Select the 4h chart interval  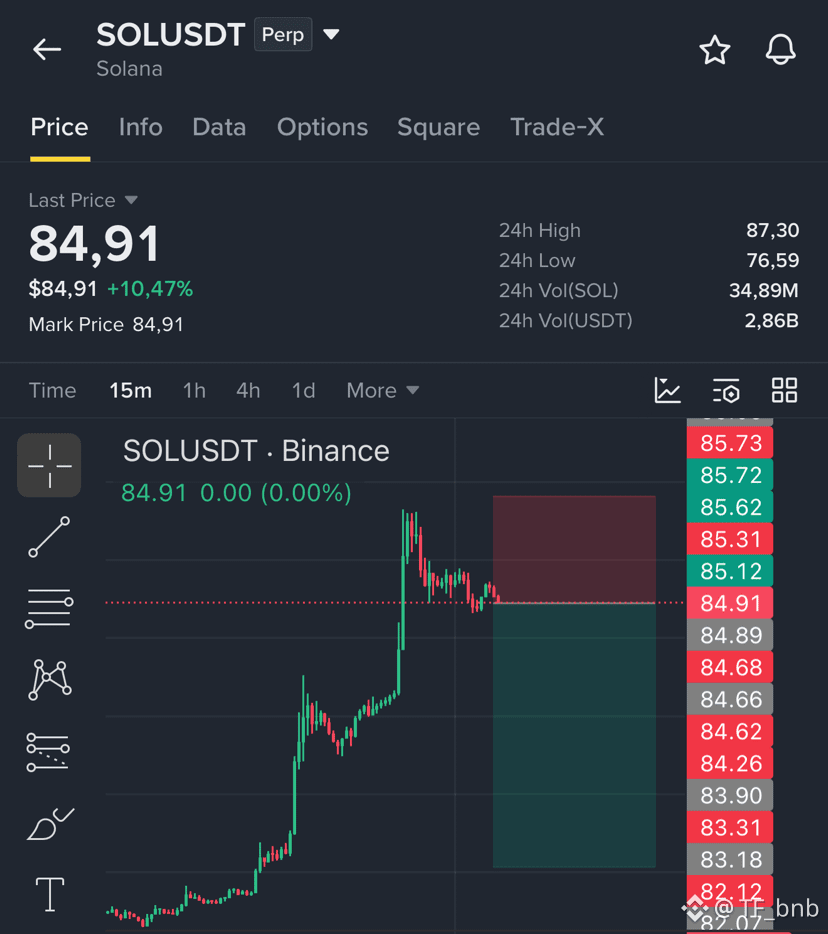point(248,391)
